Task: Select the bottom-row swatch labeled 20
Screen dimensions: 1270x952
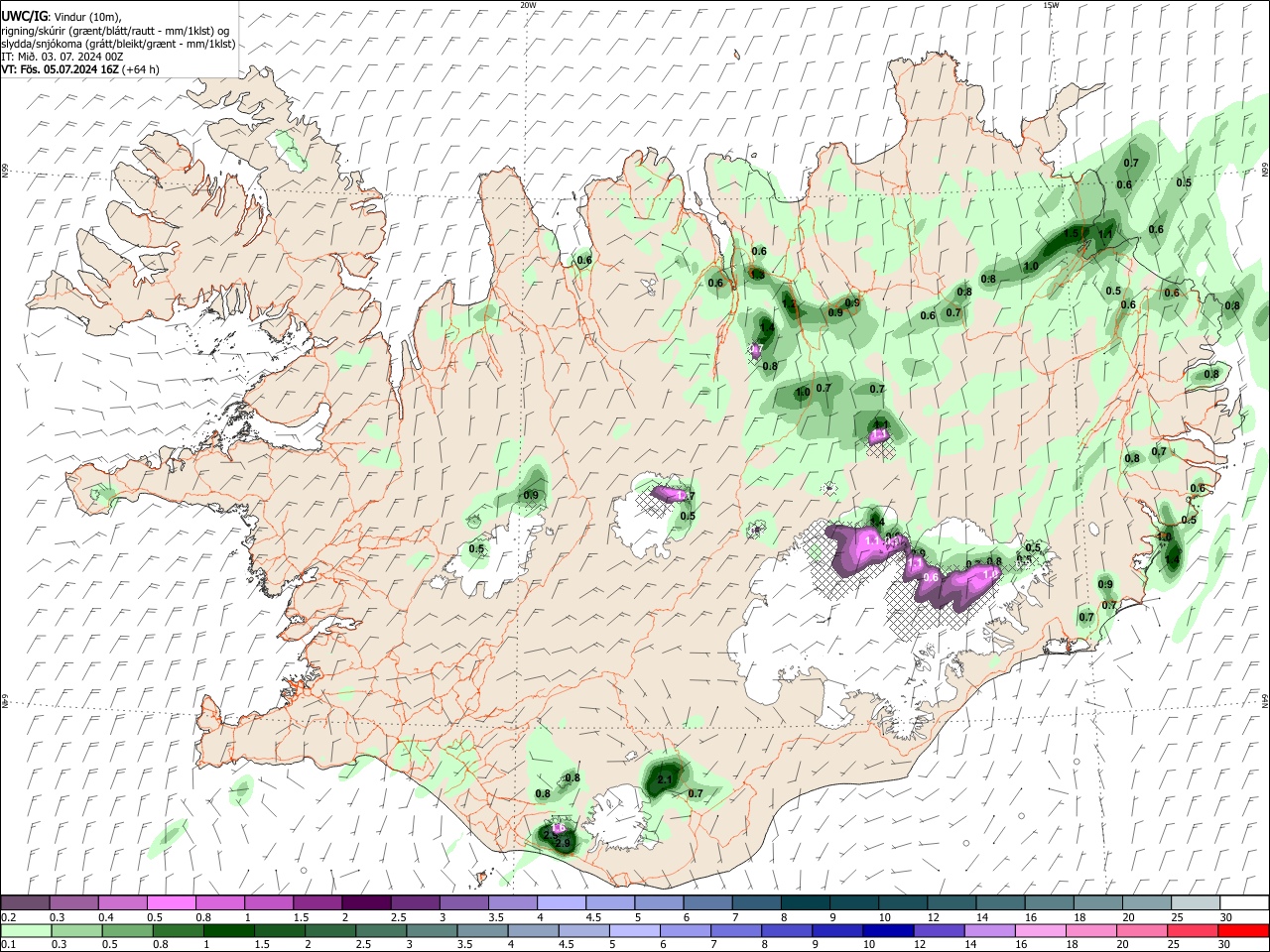Action: (x=1141, y=930)
